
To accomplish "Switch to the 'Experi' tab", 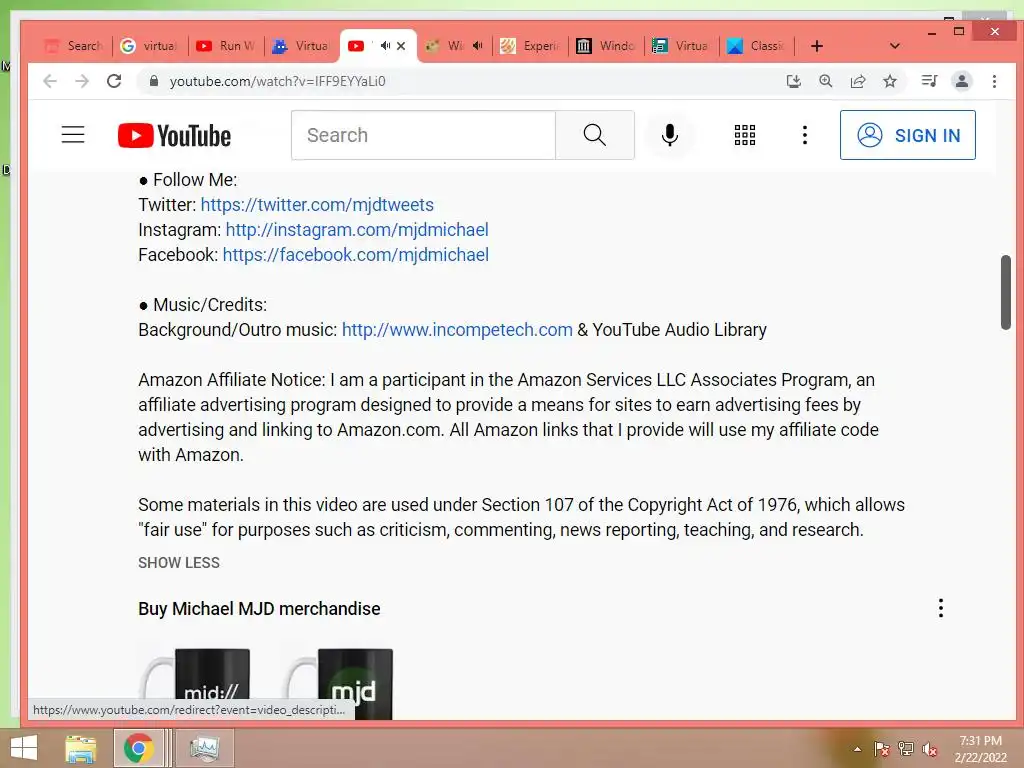I will 530,46.
